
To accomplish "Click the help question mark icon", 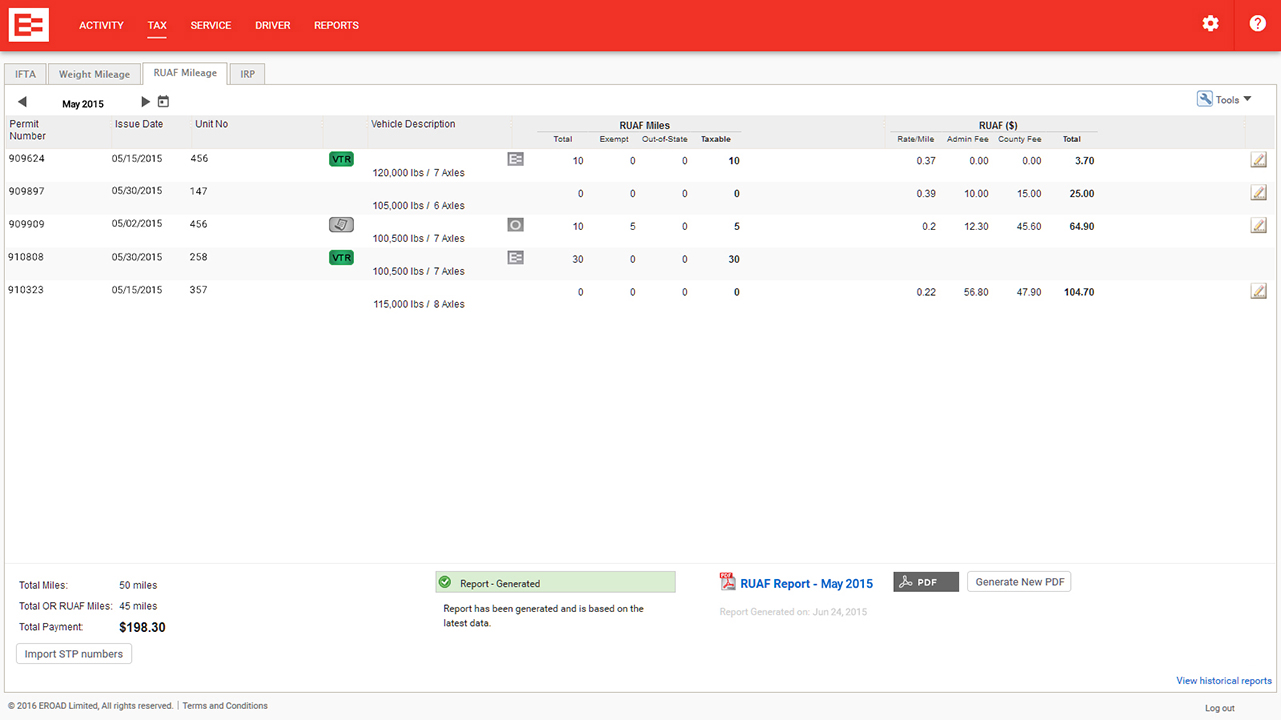I will point(1257,24).
